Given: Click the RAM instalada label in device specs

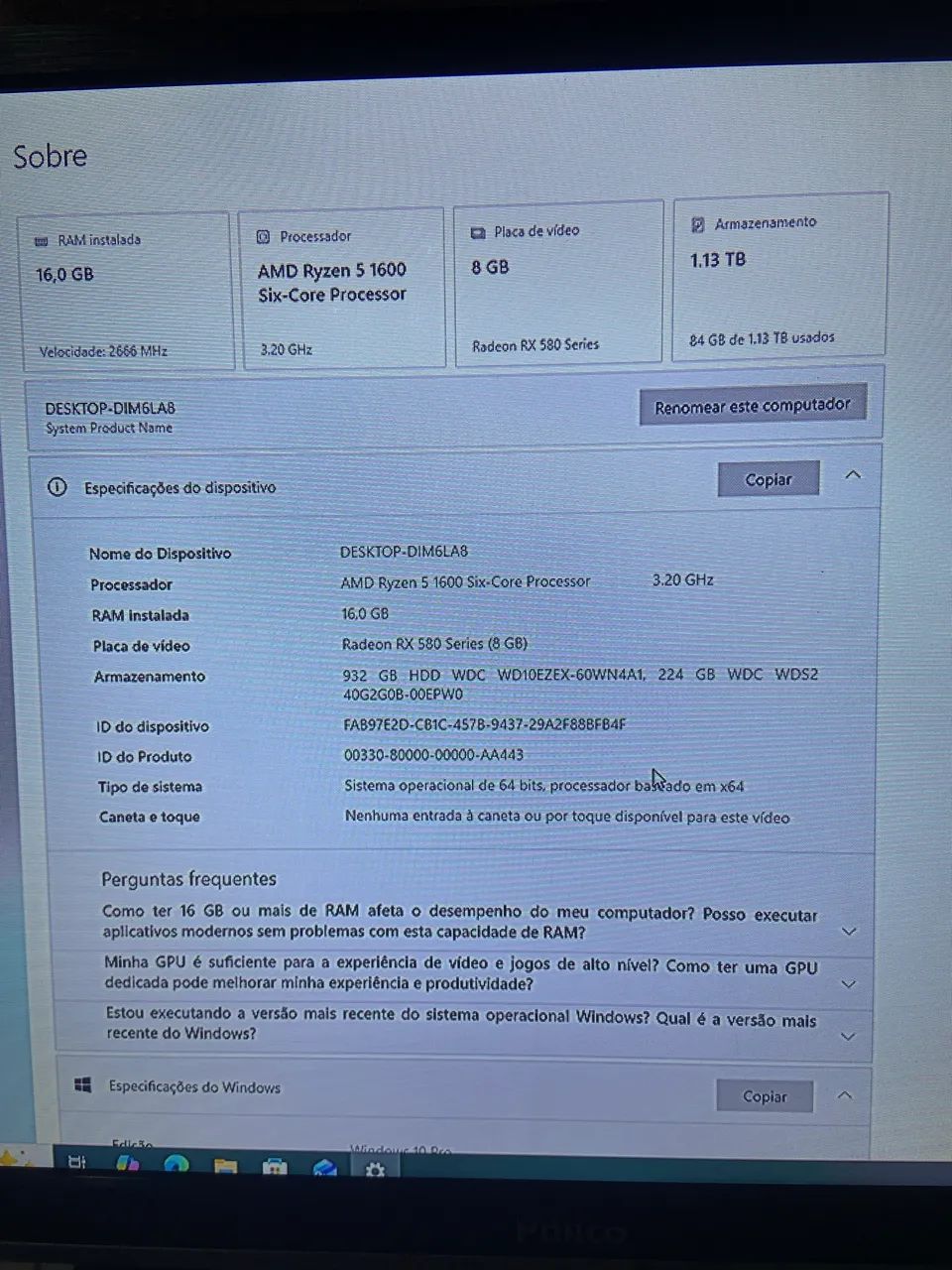Looking at the screenshot, I should tap(140, 615).
